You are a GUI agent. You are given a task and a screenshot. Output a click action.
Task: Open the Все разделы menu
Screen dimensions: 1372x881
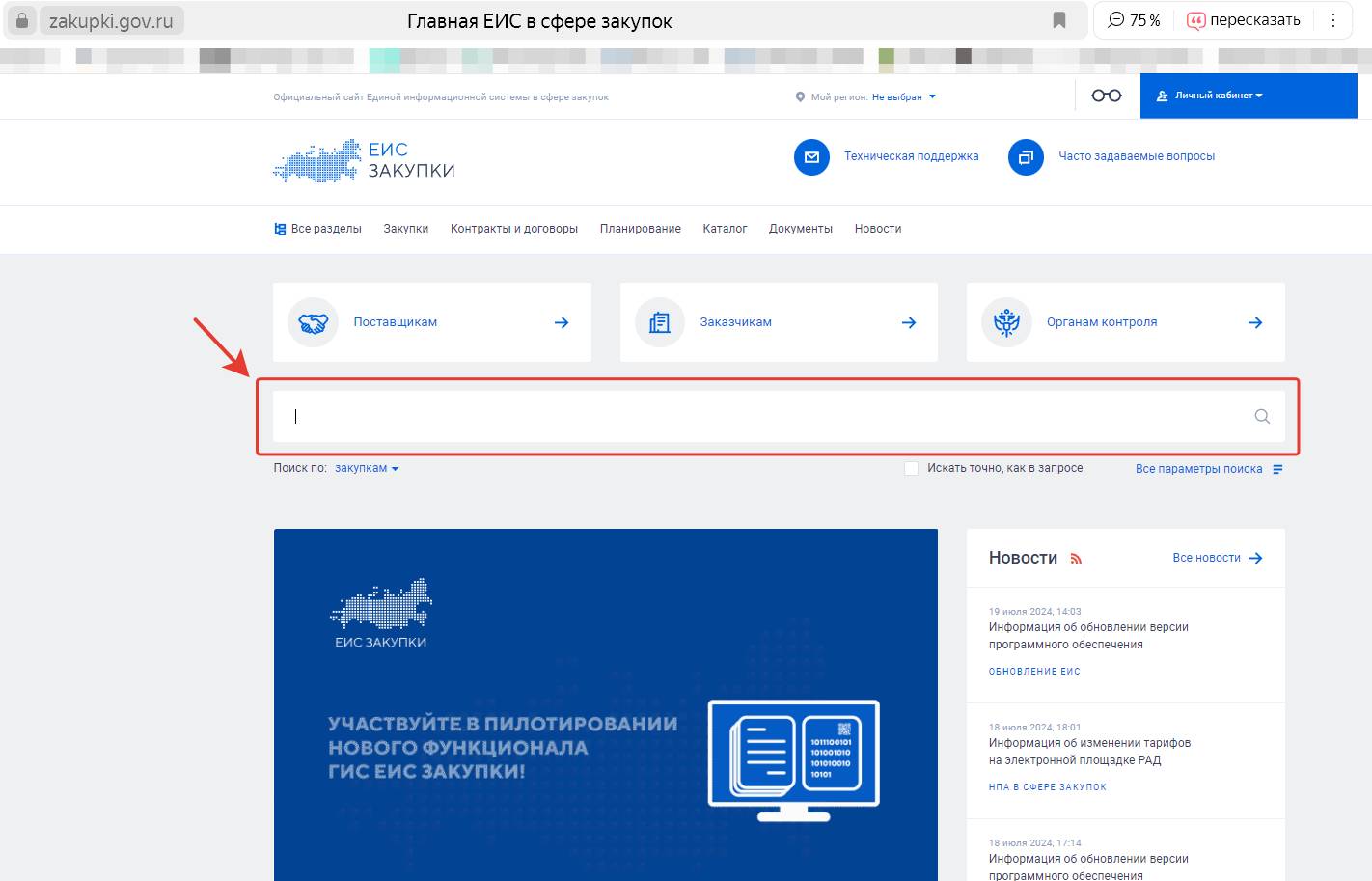pos(318,229)
